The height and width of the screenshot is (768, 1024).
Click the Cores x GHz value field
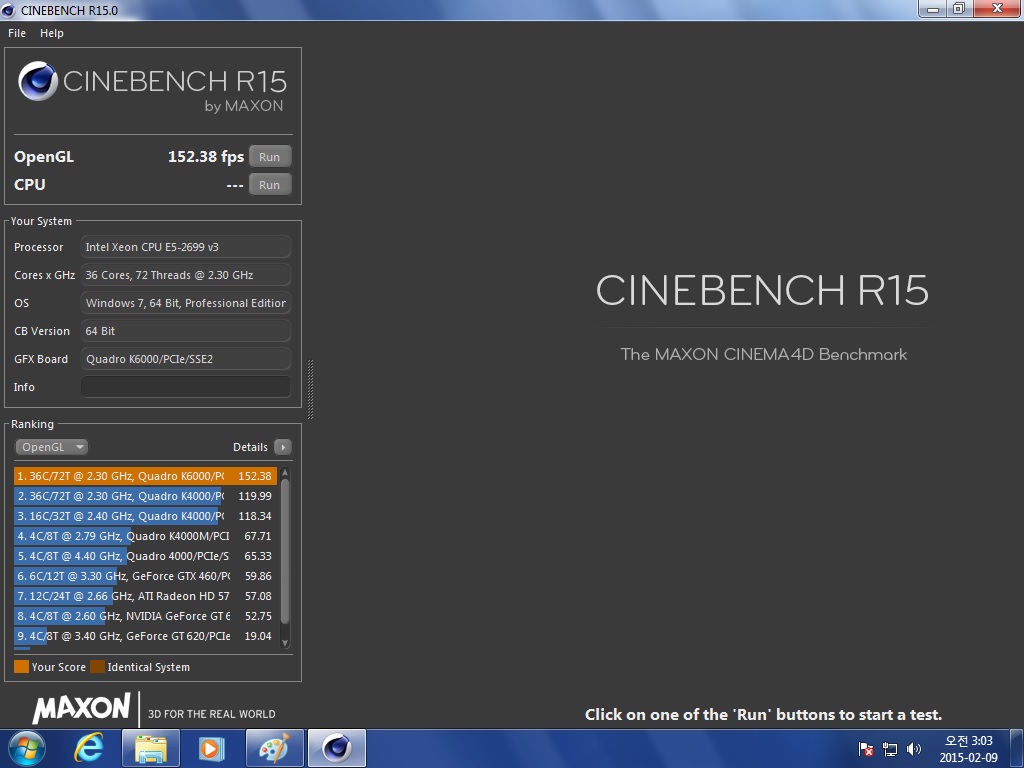coord(185,275)
